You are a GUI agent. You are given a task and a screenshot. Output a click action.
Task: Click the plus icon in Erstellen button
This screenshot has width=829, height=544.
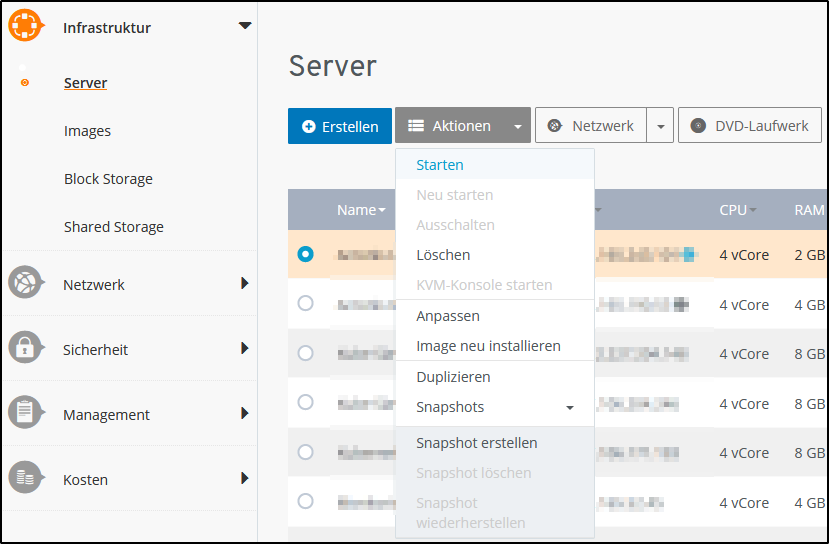point(308,126)
